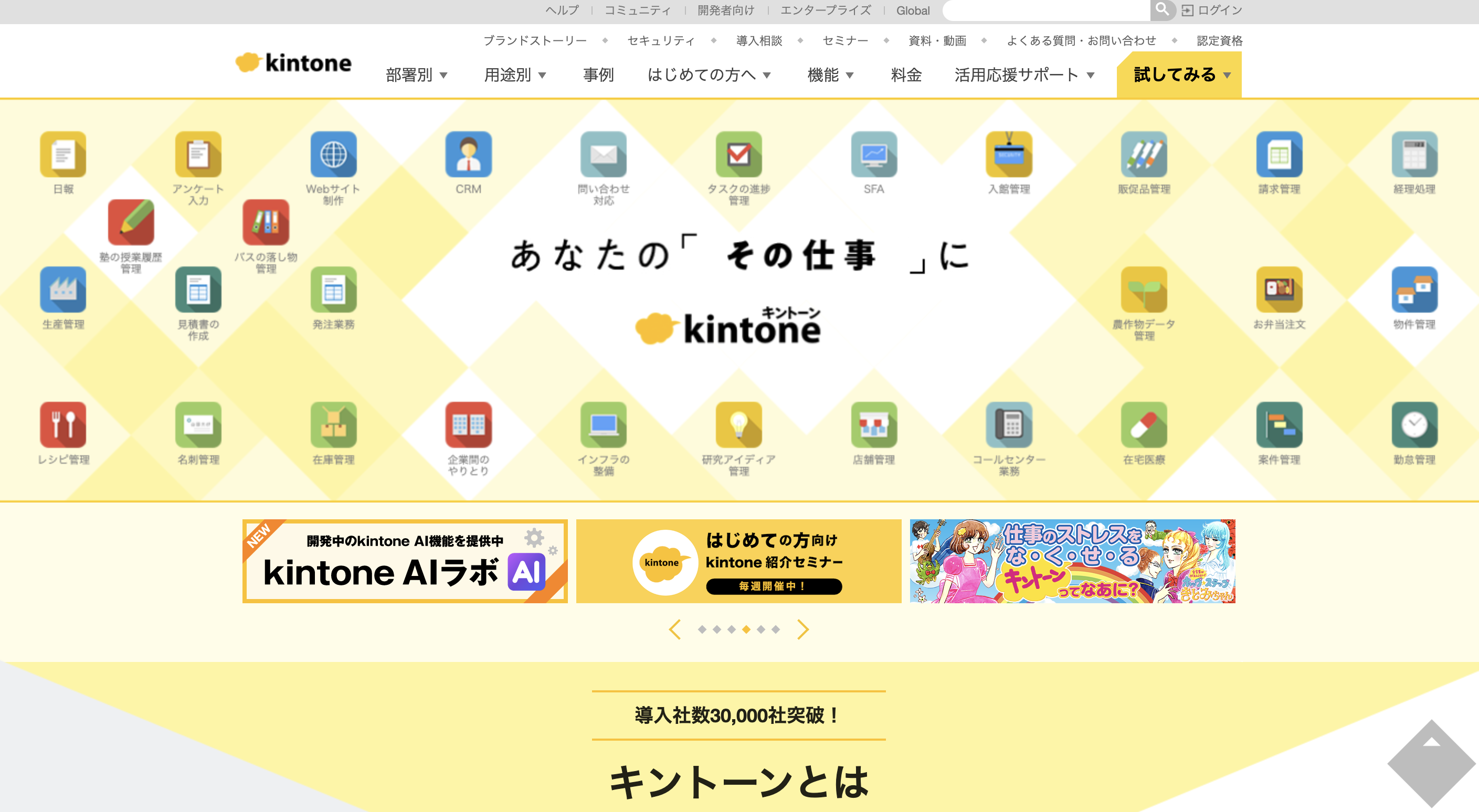This screenshot has height=812, width=1479.
Task: Open the 請求管理 invoice icon
Action: [1279, 155]
